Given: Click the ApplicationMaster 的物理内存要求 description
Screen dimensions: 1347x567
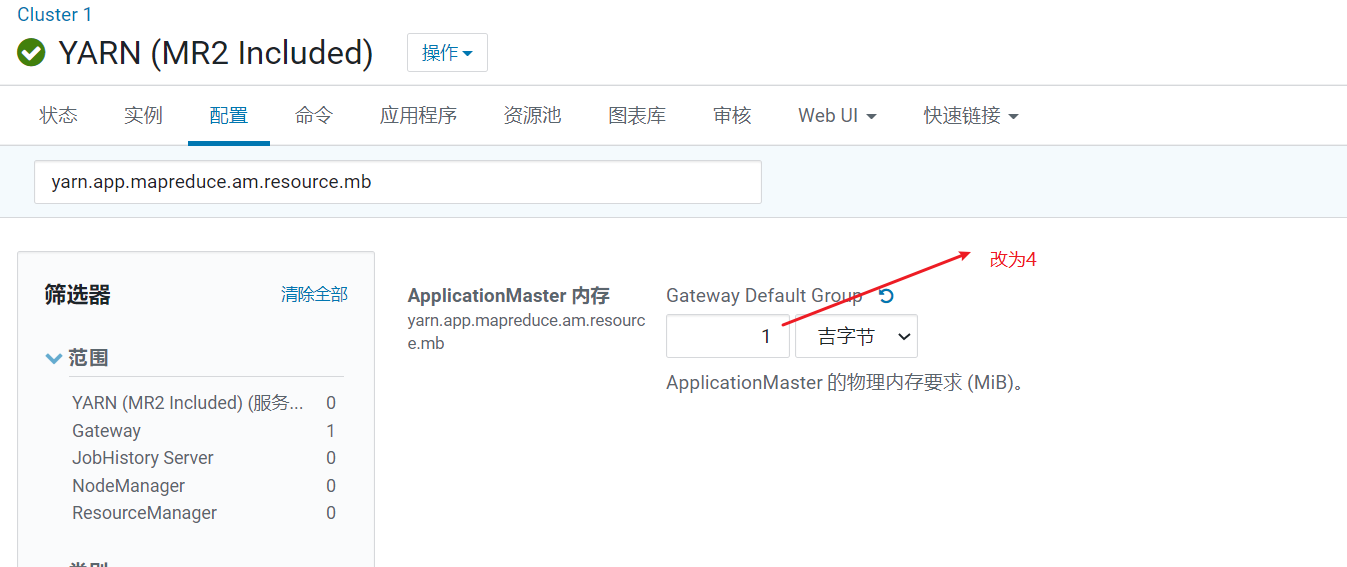Looking at the screenshot, I should [847, 383].
